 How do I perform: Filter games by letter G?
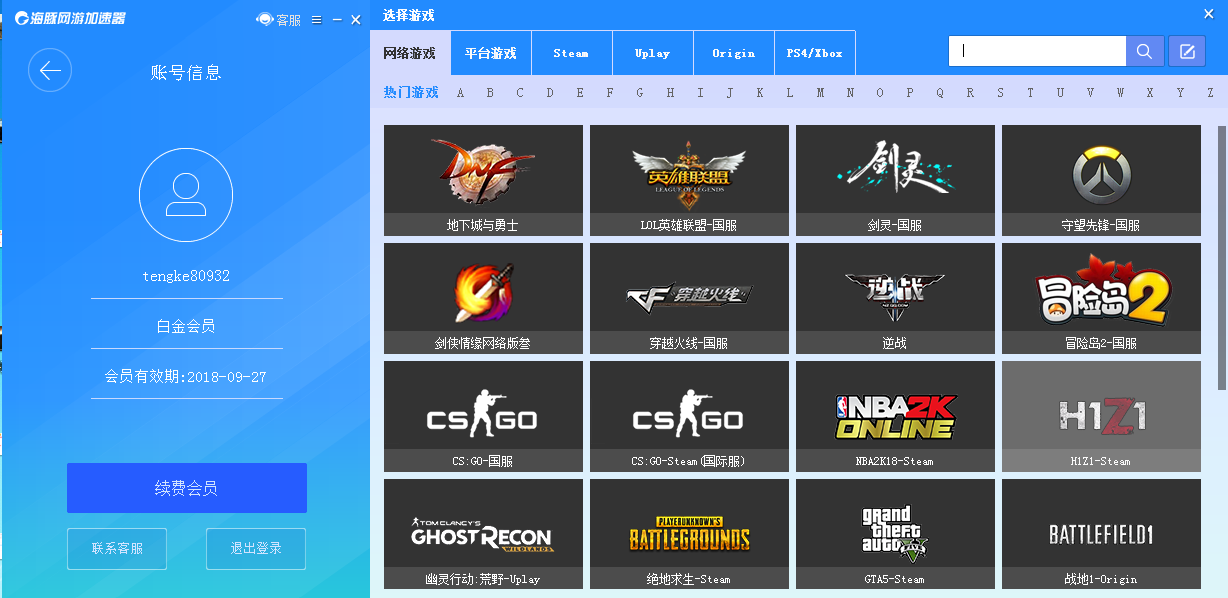pyautogui.click(x=640, y=93)
